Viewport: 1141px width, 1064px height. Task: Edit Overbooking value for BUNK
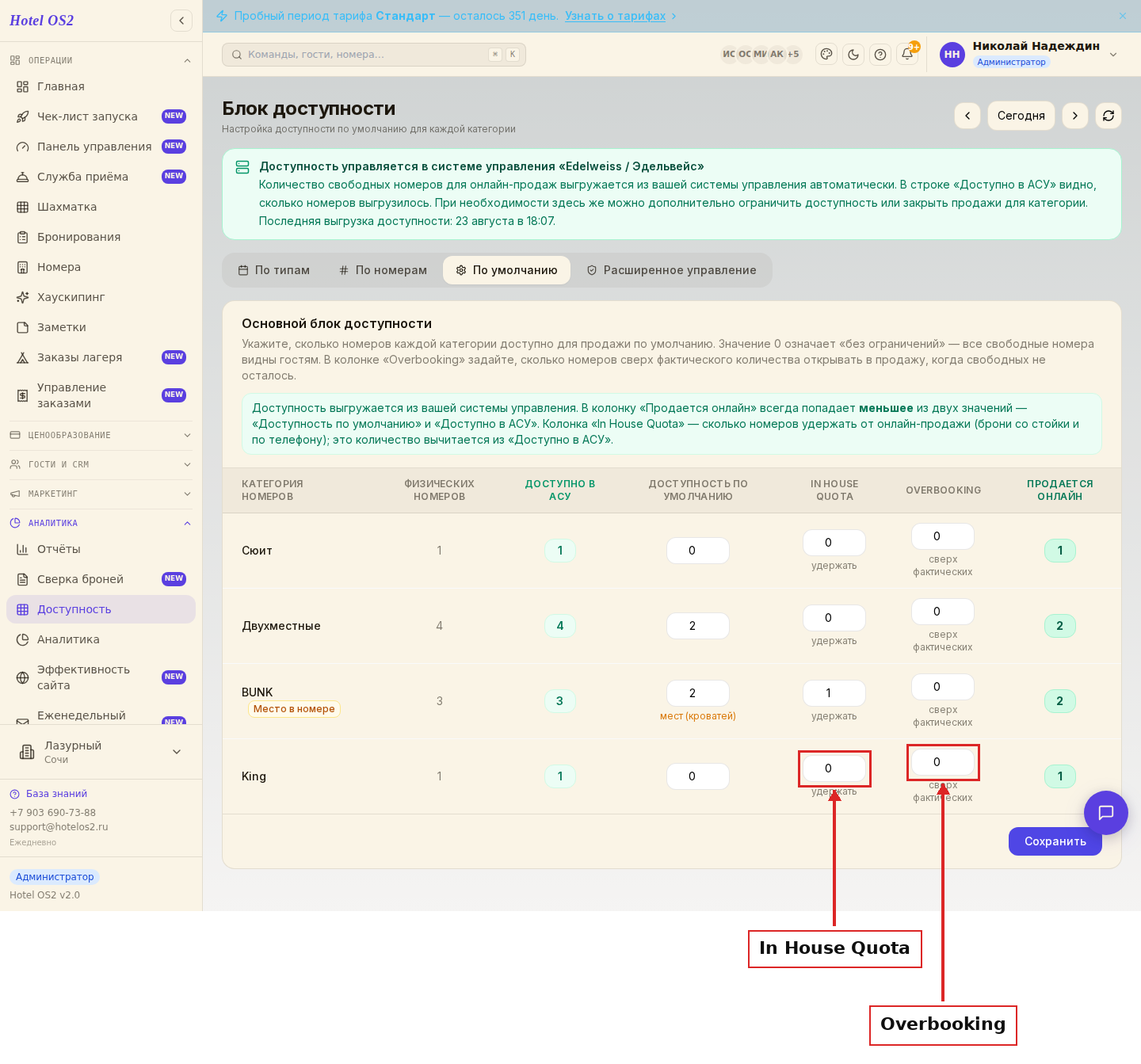[943, 687]
